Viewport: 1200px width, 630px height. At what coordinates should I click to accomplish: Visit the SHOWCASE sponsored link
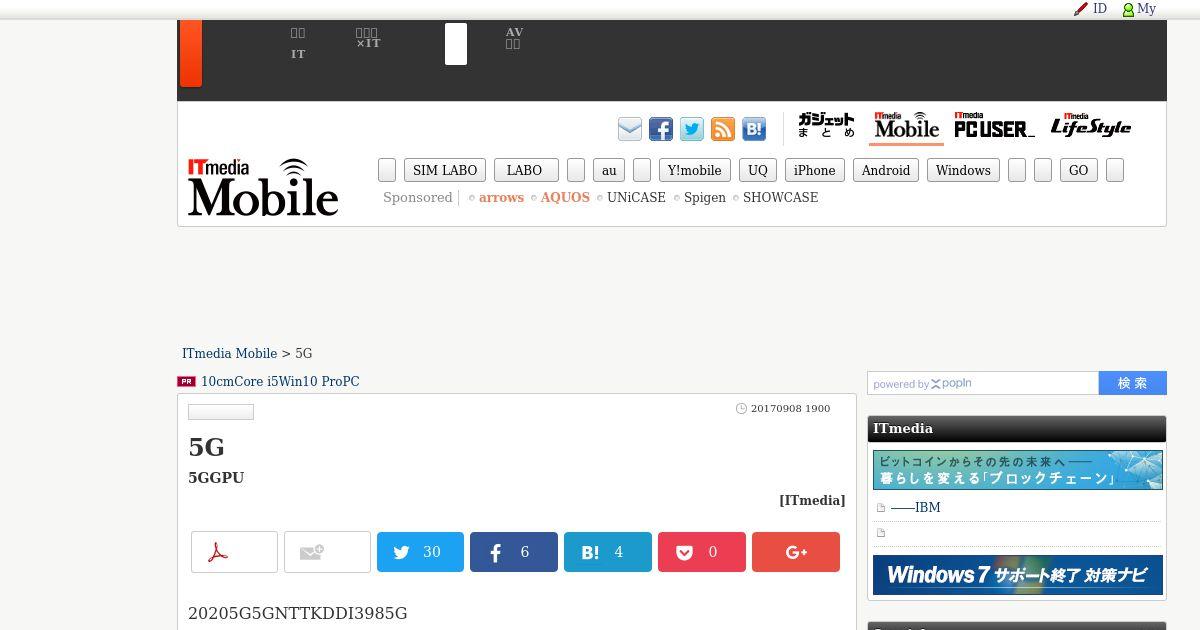(780, 198)
